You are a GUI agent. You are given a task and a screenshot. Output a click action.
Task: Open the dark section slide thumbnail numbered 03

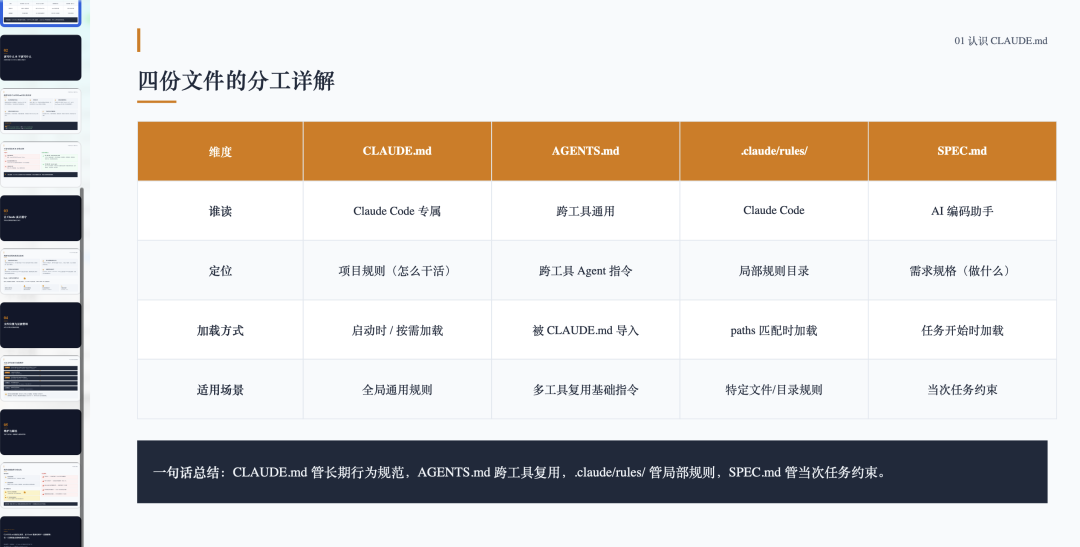point(41,218)
